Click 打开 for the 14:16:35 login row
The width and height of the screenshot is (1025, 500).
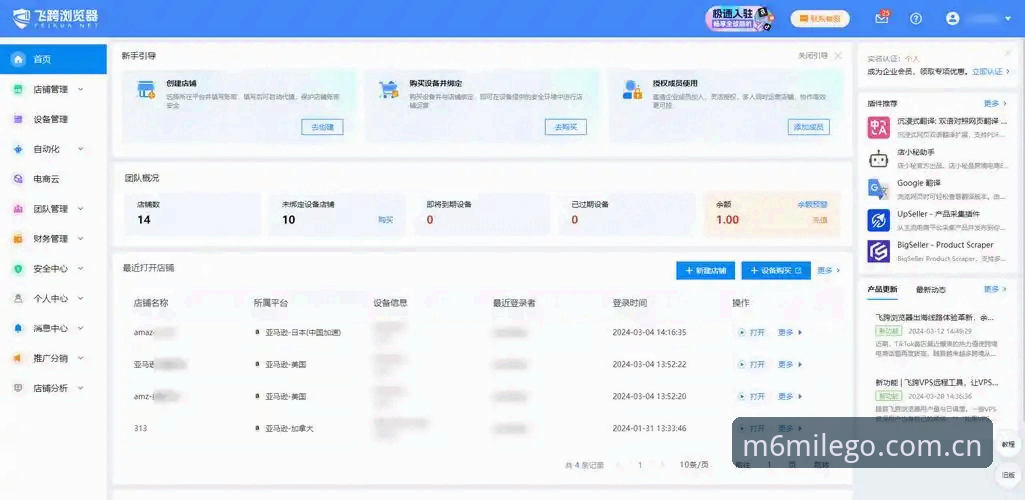[752, 332]
